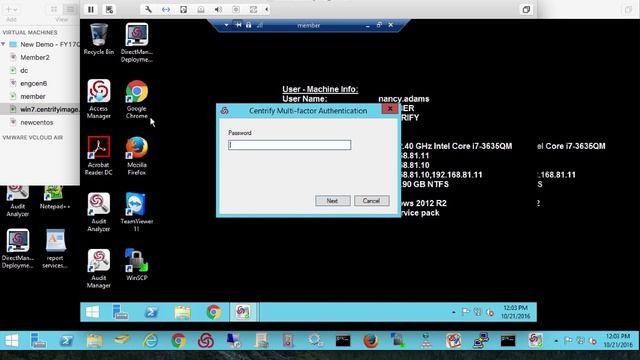Open Server Manager in remote session taskbar
Screen dimensions: 640x360
pos(120,312)
